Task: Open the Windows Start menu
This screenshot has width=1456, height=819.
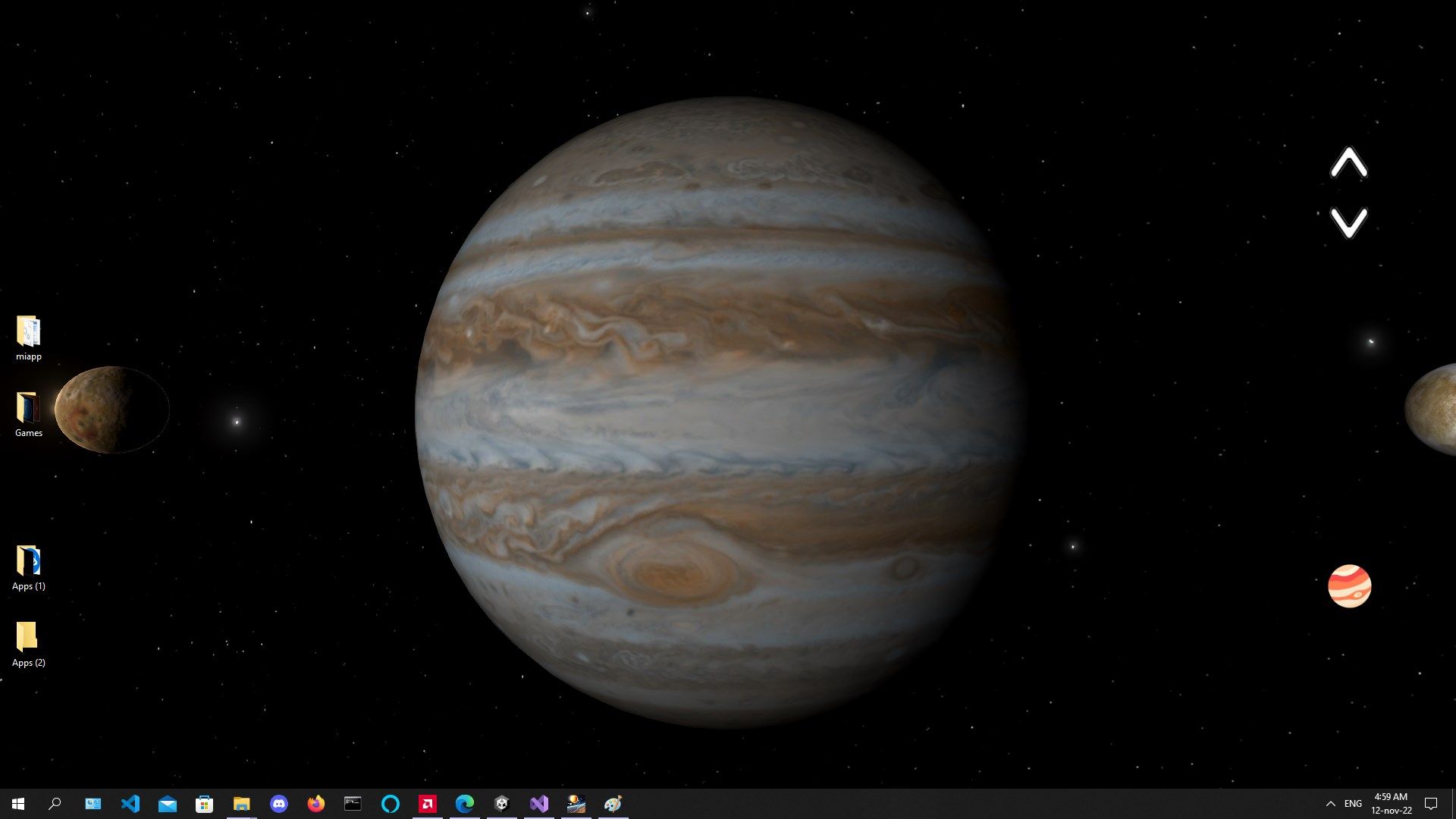Action: pyautogui.click(x=18, y=804)
